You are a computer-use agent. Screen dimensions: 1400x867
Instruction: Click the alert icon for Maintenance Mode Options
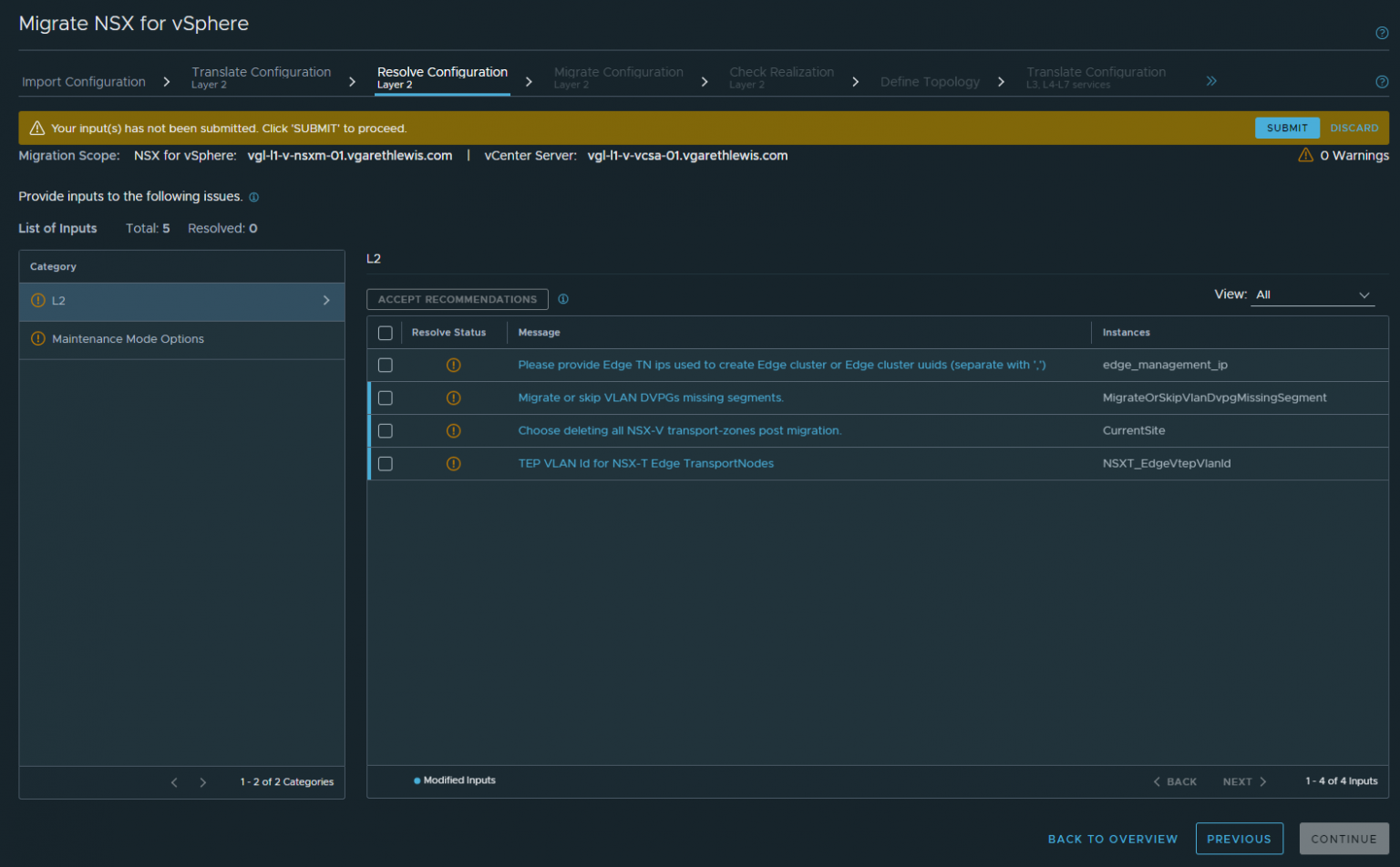coord(37,338)
